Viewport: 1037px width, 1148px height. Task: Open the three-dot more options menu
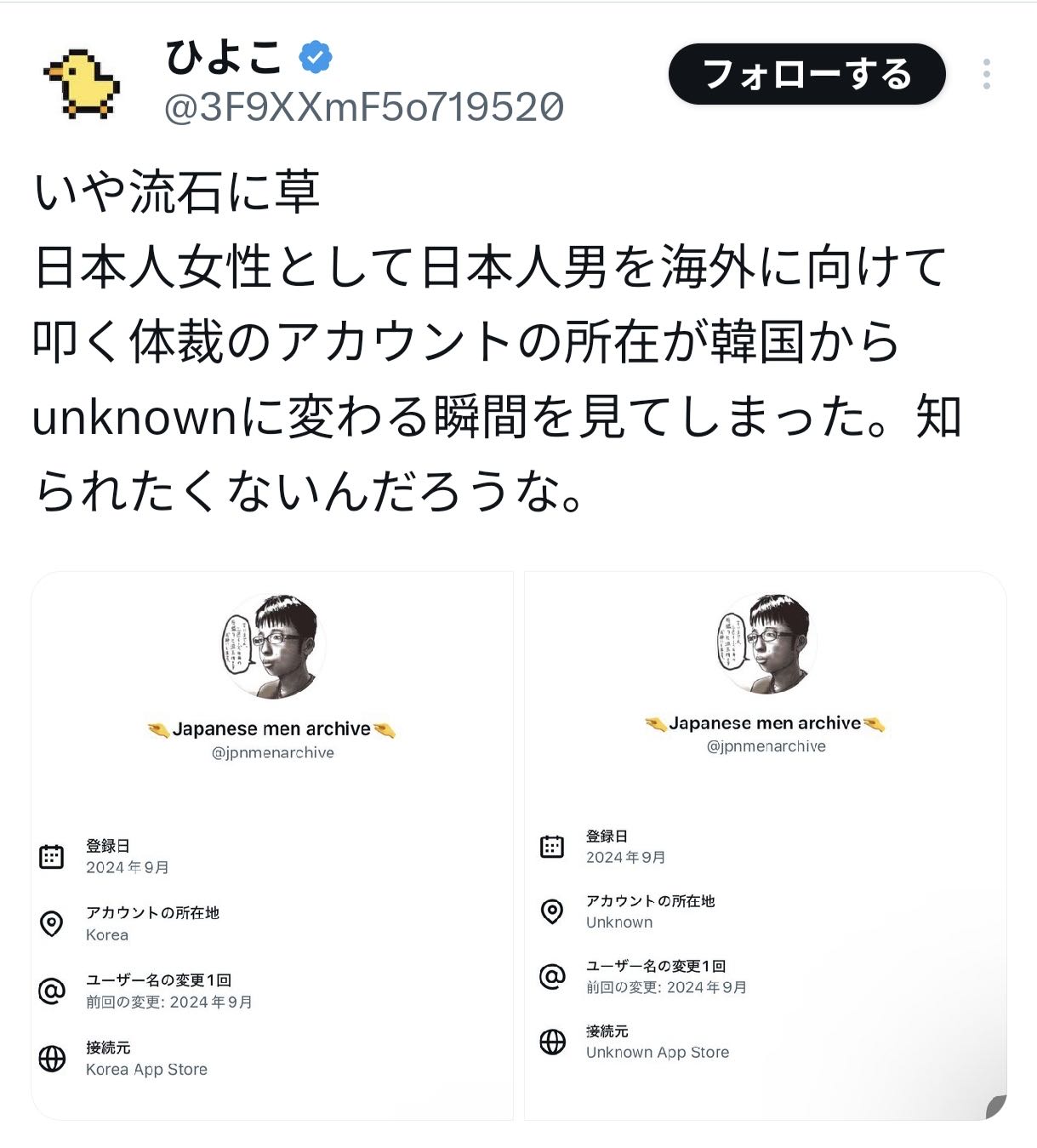pos(986,74)
